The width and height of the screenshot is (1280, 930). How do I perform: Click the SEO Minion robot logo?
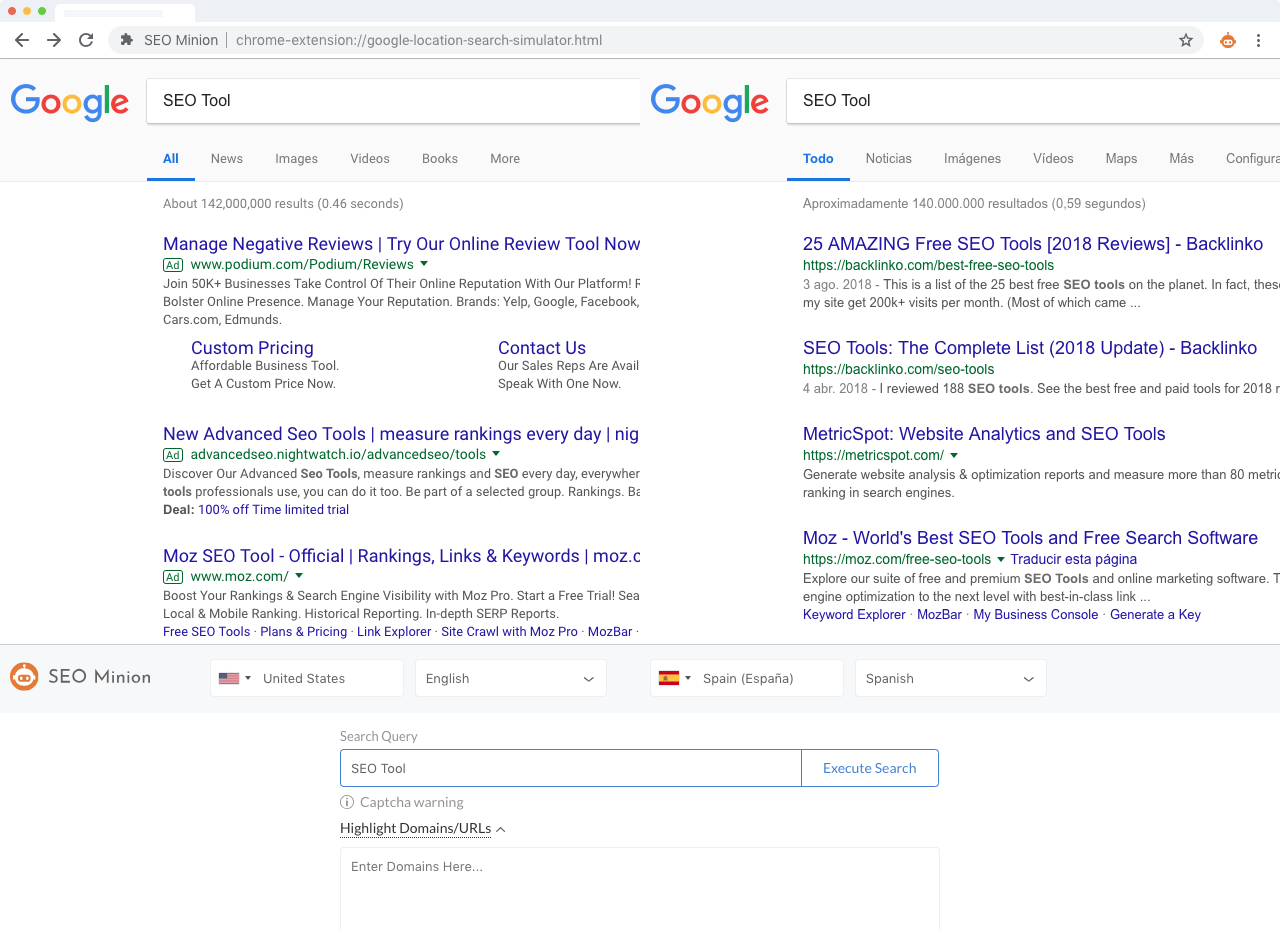coord(24,677)
